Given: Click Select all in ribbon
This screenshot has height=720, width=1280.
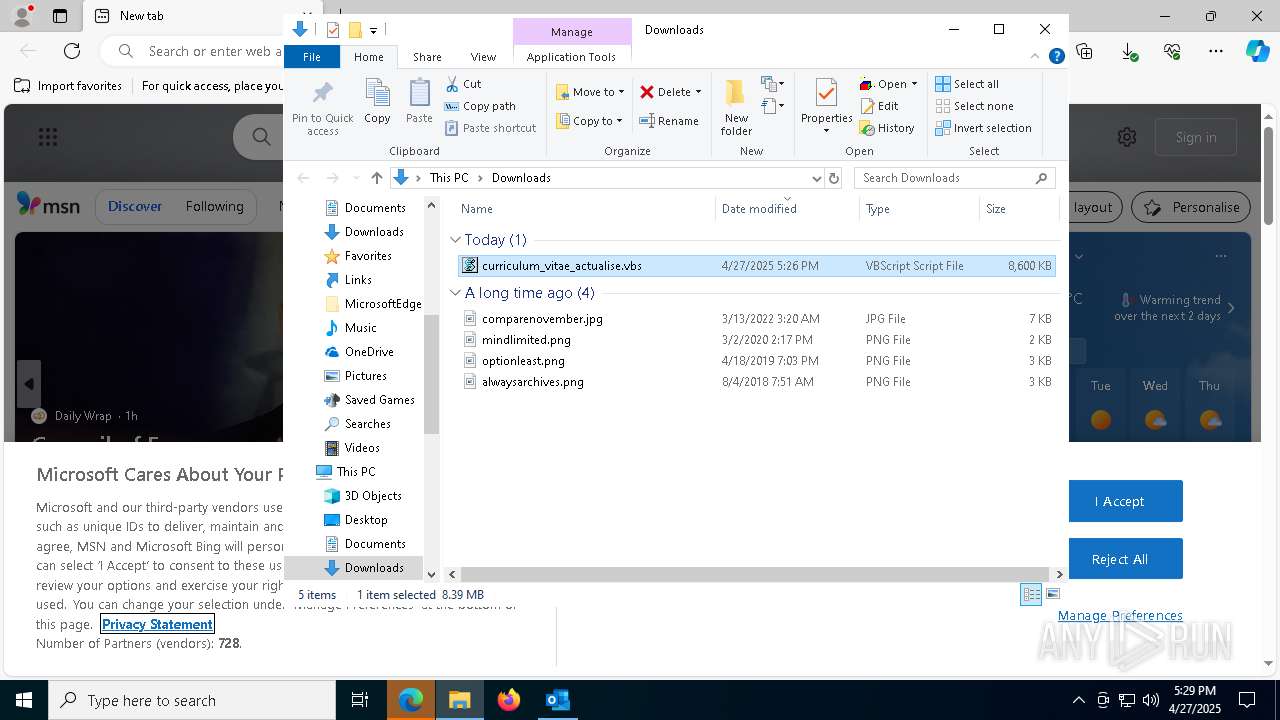Looking at the screenshot, I should point(967,84).
